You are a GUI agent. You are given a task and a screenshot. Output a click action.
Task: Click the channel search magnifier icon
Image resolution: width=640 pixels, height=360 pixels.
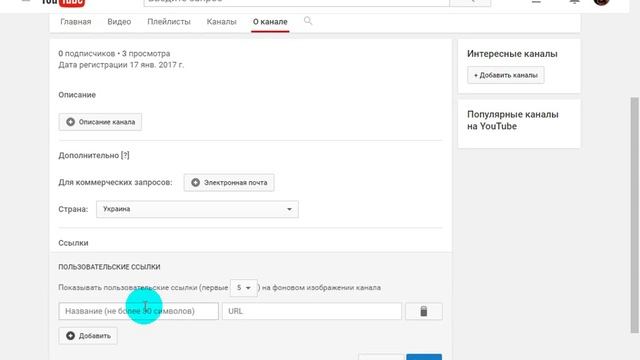pos(308,20)
